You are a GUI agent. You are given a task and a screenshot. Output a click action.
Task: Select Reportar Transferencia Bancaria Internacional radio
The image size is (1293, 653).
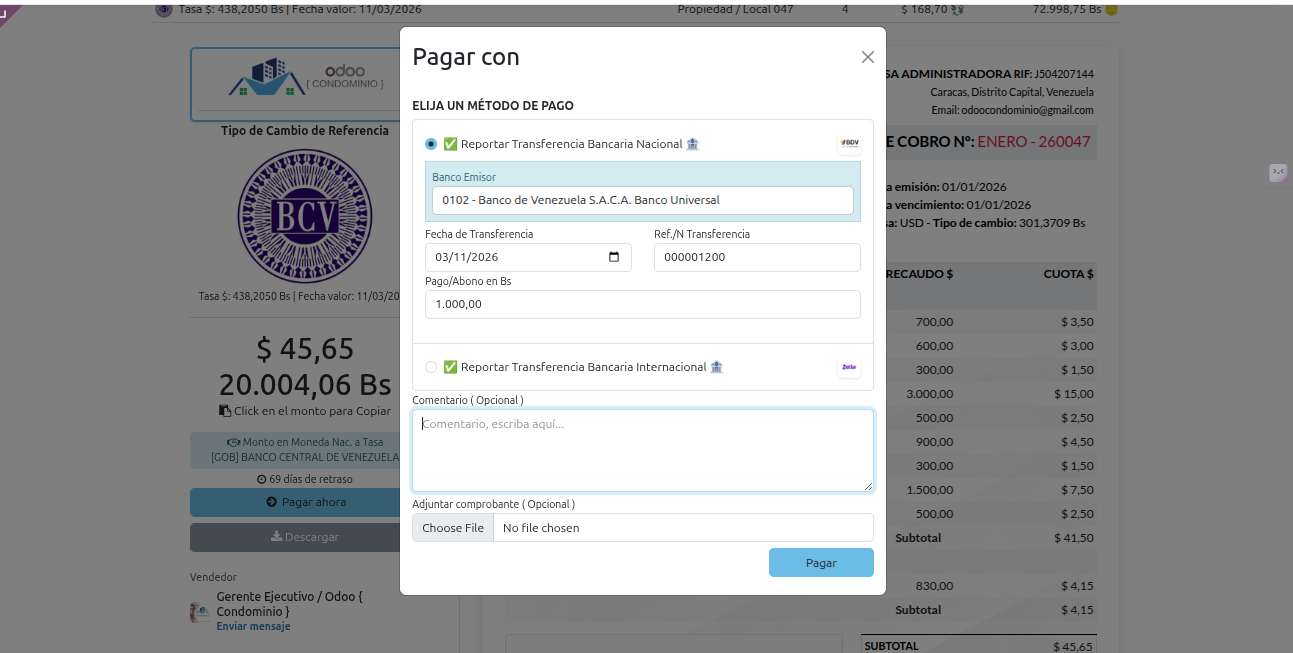(431, 367)
